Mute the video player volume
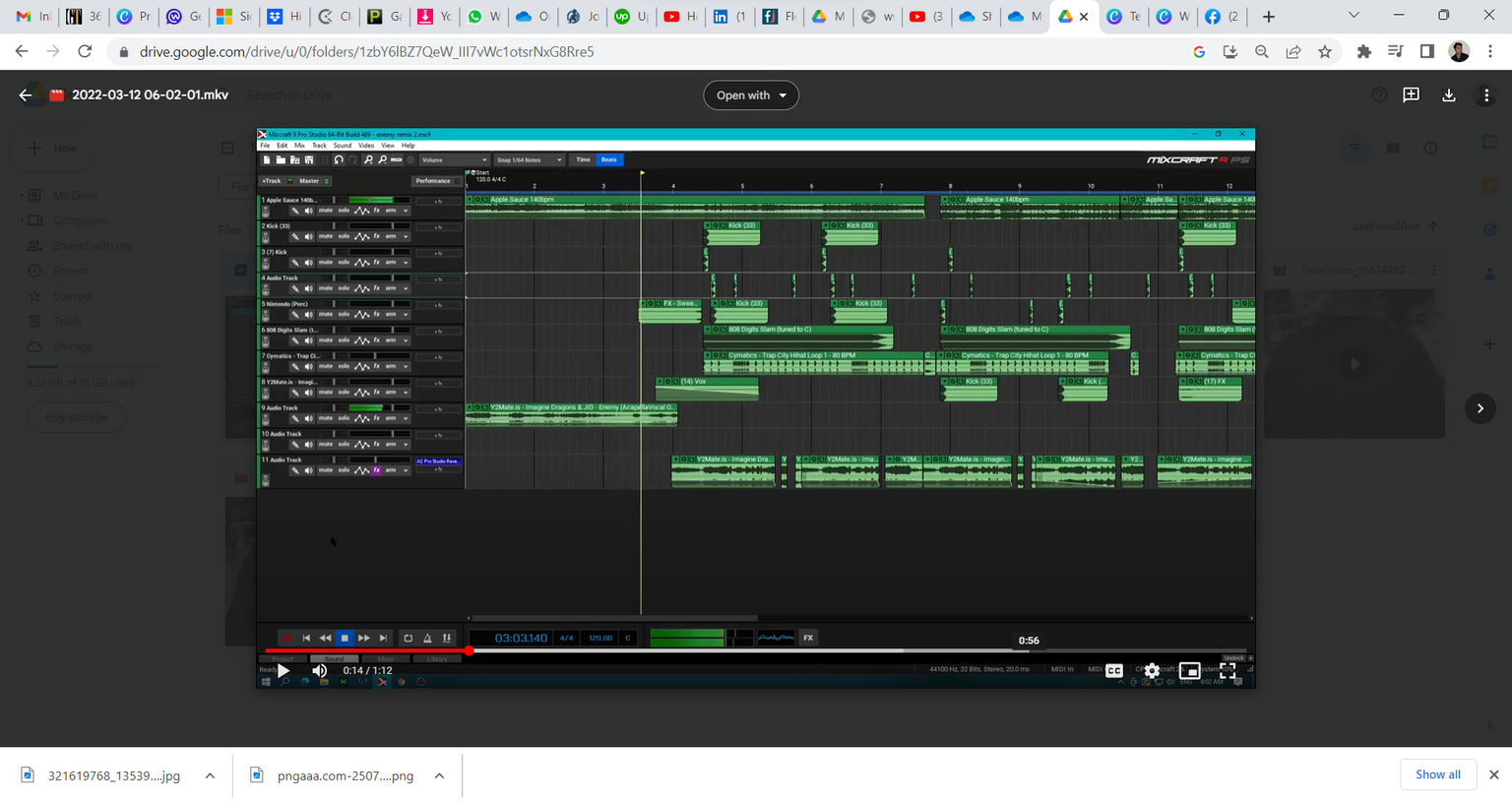 319,670
